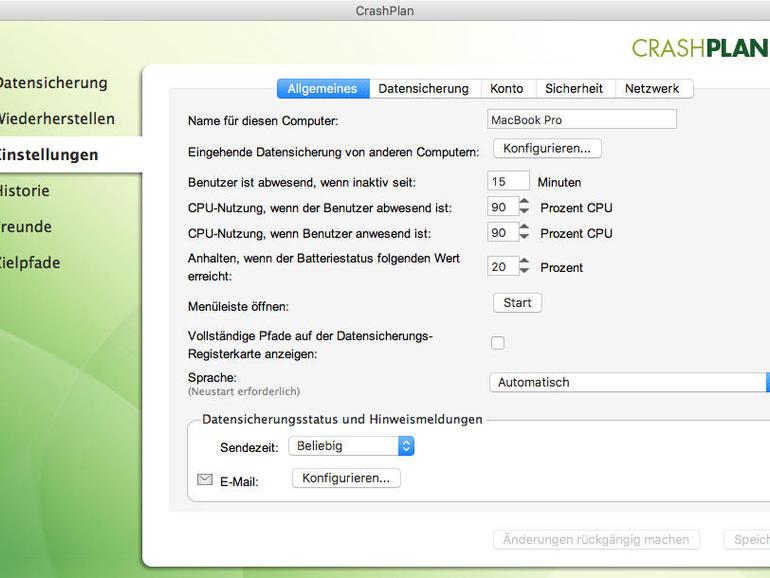Open the Konto tab

coord(507,89)
